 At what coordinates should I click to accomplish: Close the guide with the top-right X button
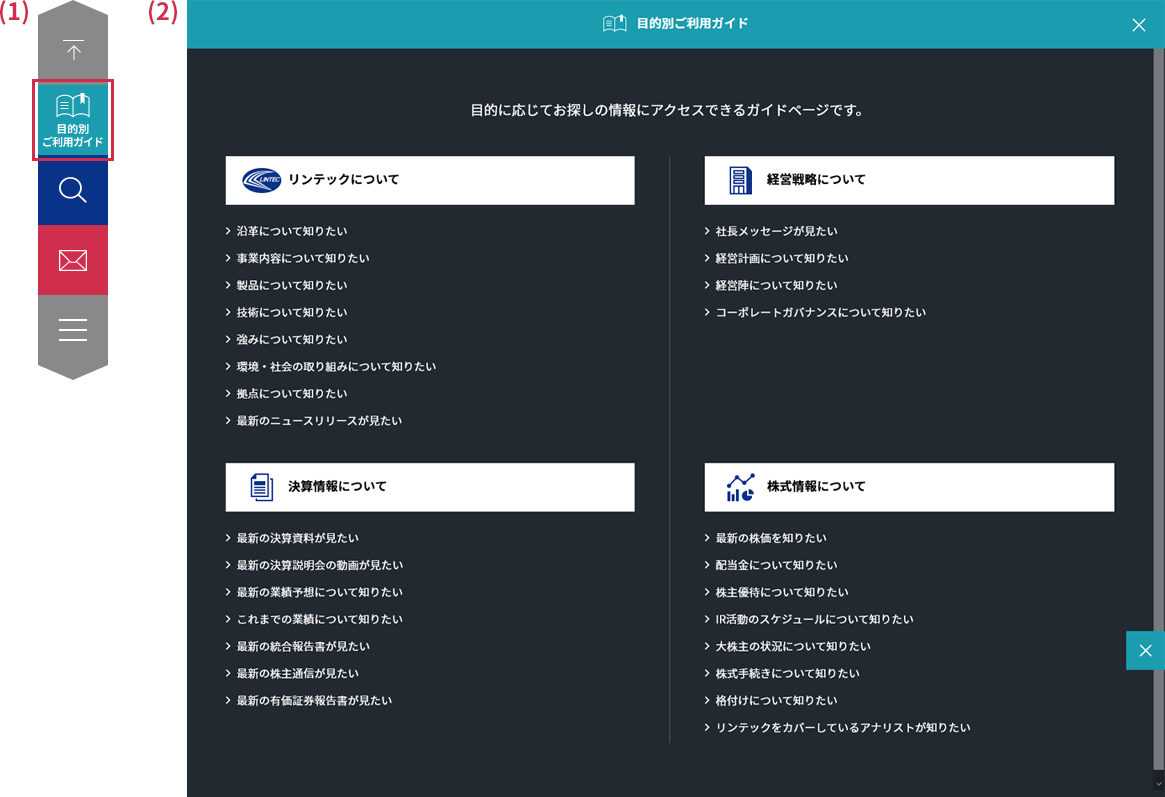1139,24
